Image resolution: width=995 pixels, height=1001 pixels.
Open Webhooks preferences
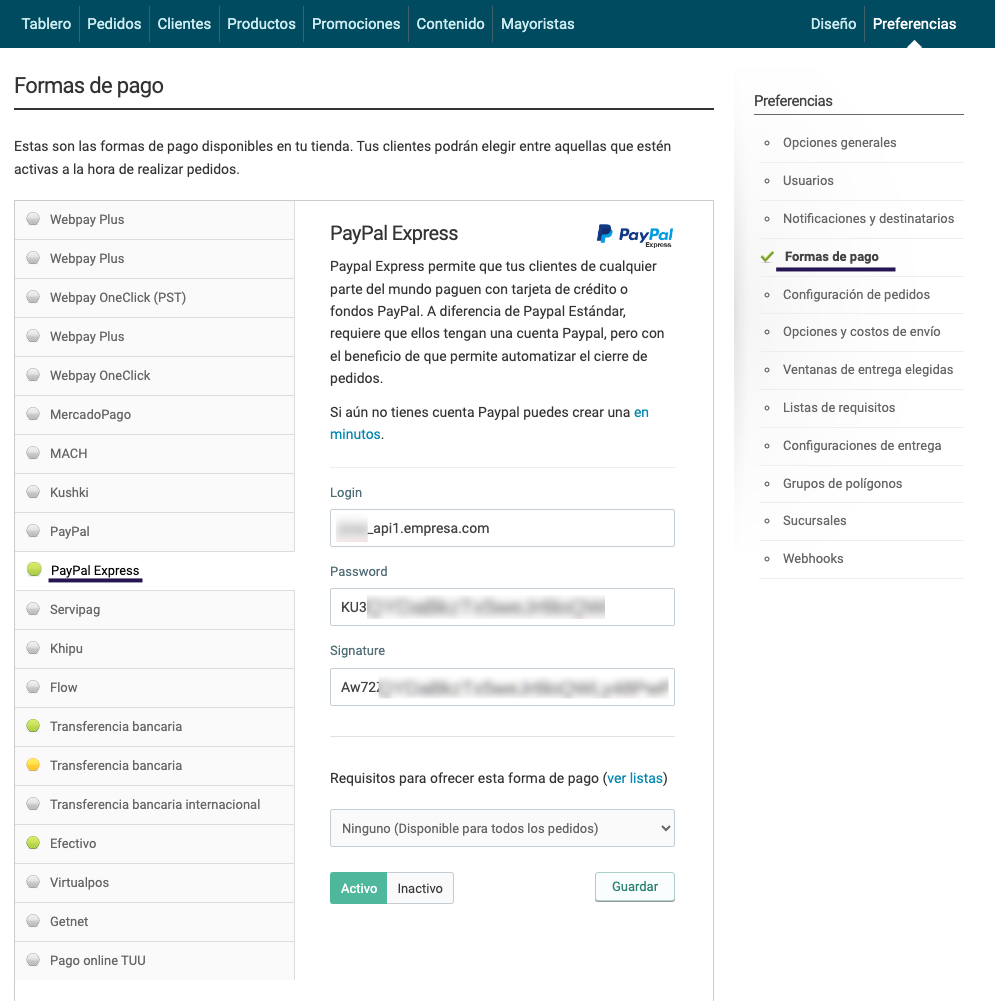[813, 559]
